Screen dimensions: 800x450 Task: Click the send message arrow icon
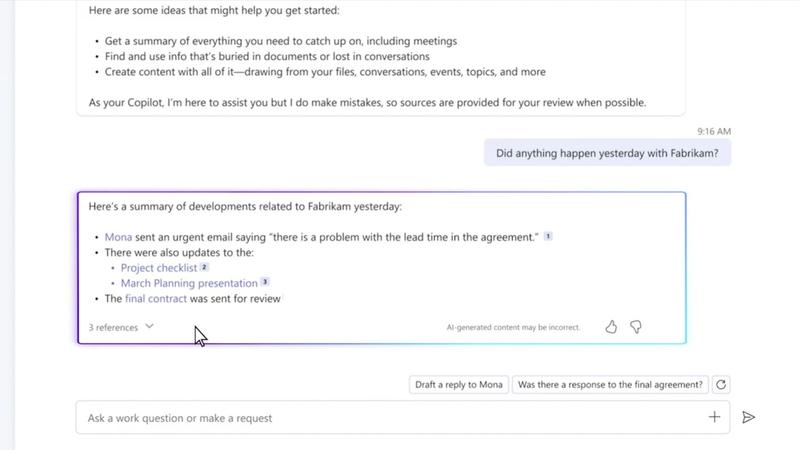tap(748, 417)
